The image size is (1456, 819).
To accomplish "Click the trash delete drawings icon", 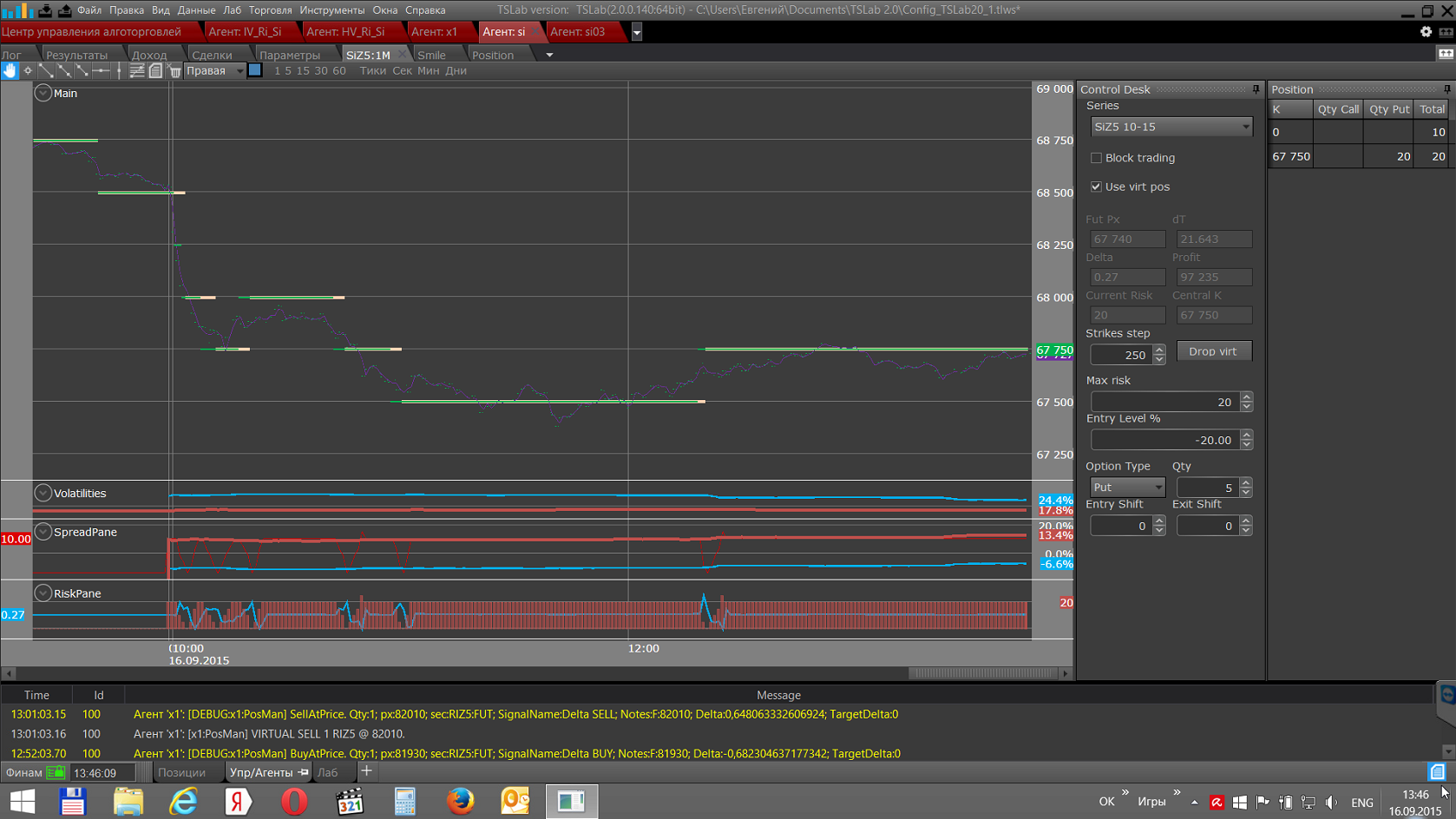I will (174, 71).
